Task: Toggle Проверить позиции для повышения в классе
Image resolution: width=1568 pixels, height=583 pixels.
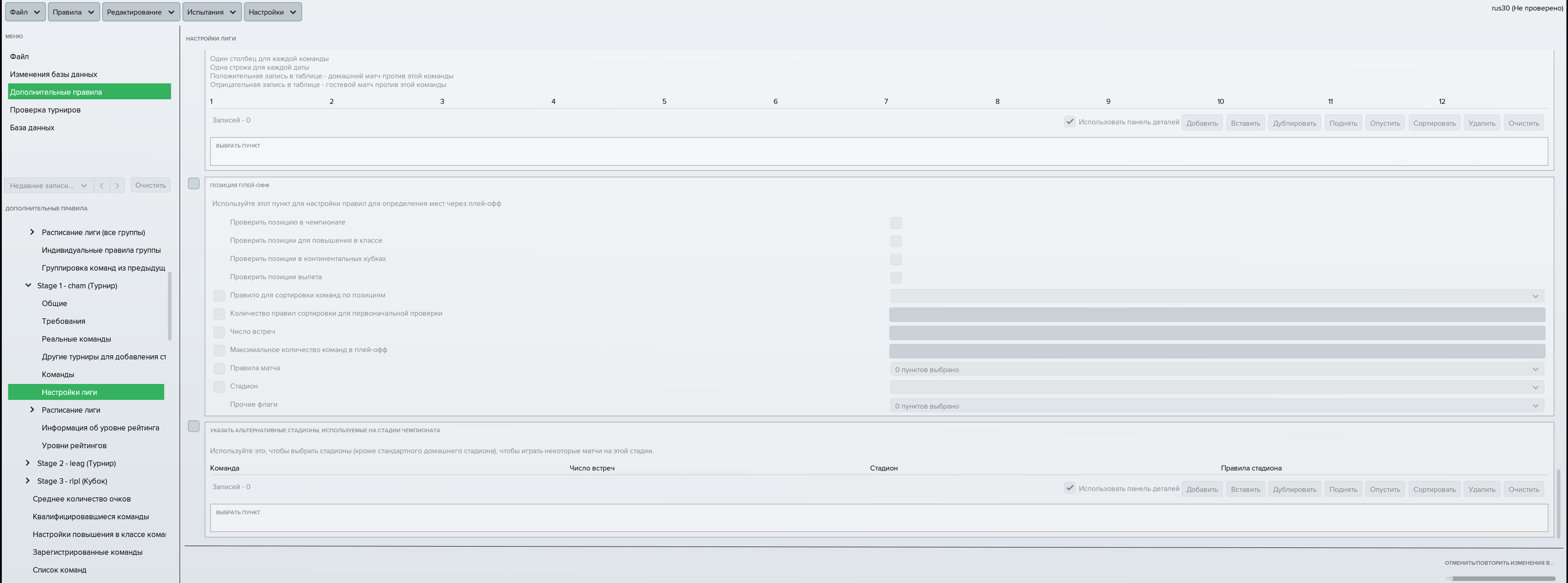Action: 895,241
